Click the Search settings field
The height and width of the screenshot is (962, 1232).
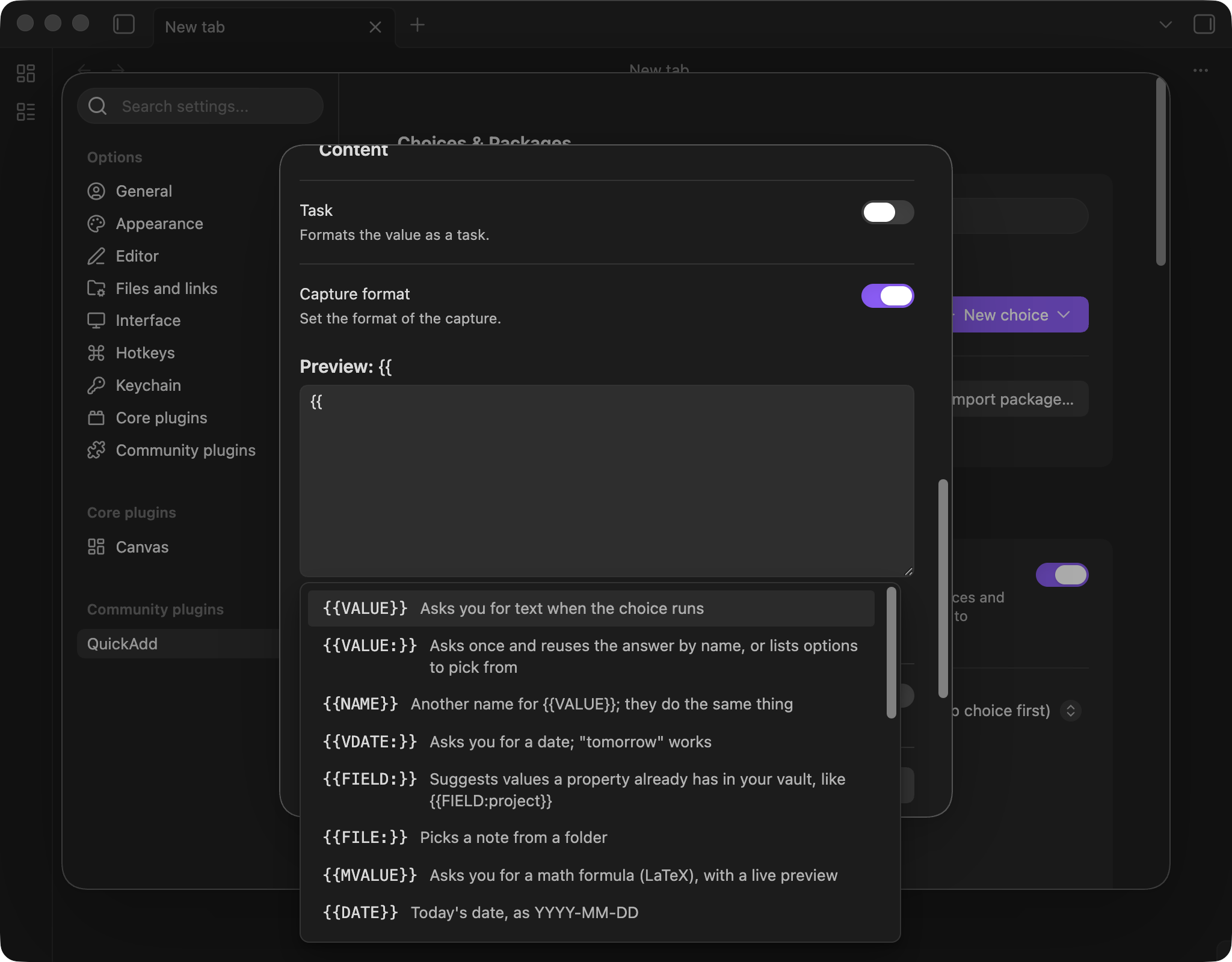pyautogui.click(x=200, y=106)
